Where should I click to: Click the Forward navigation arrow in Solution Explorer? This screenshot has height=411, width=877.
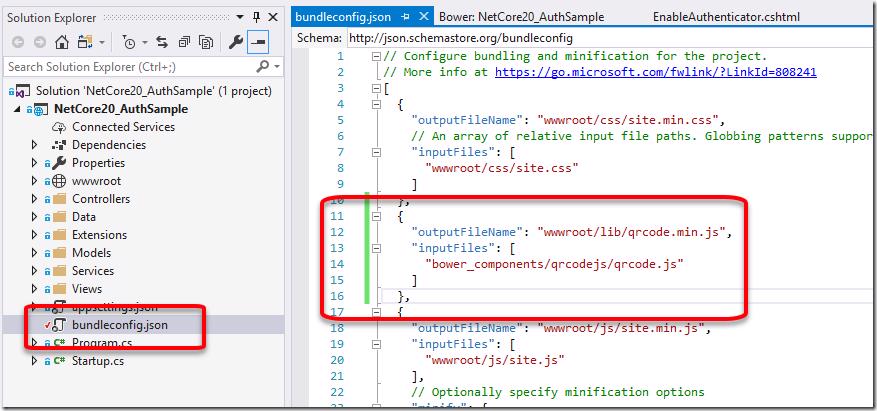(39, 42)
